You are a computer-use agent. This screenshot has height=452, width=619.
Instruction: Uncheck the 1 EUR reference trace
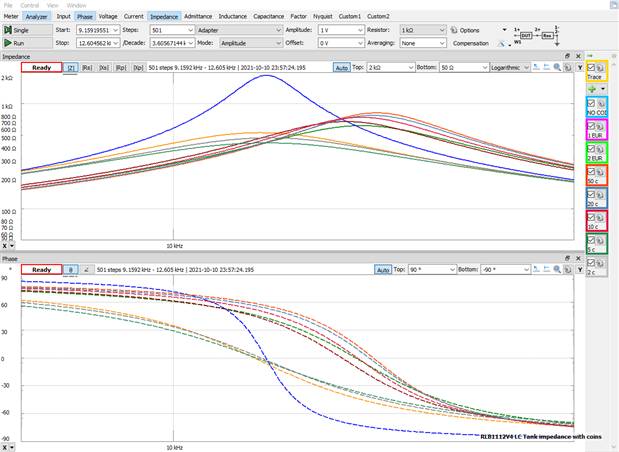click(593, 129)
